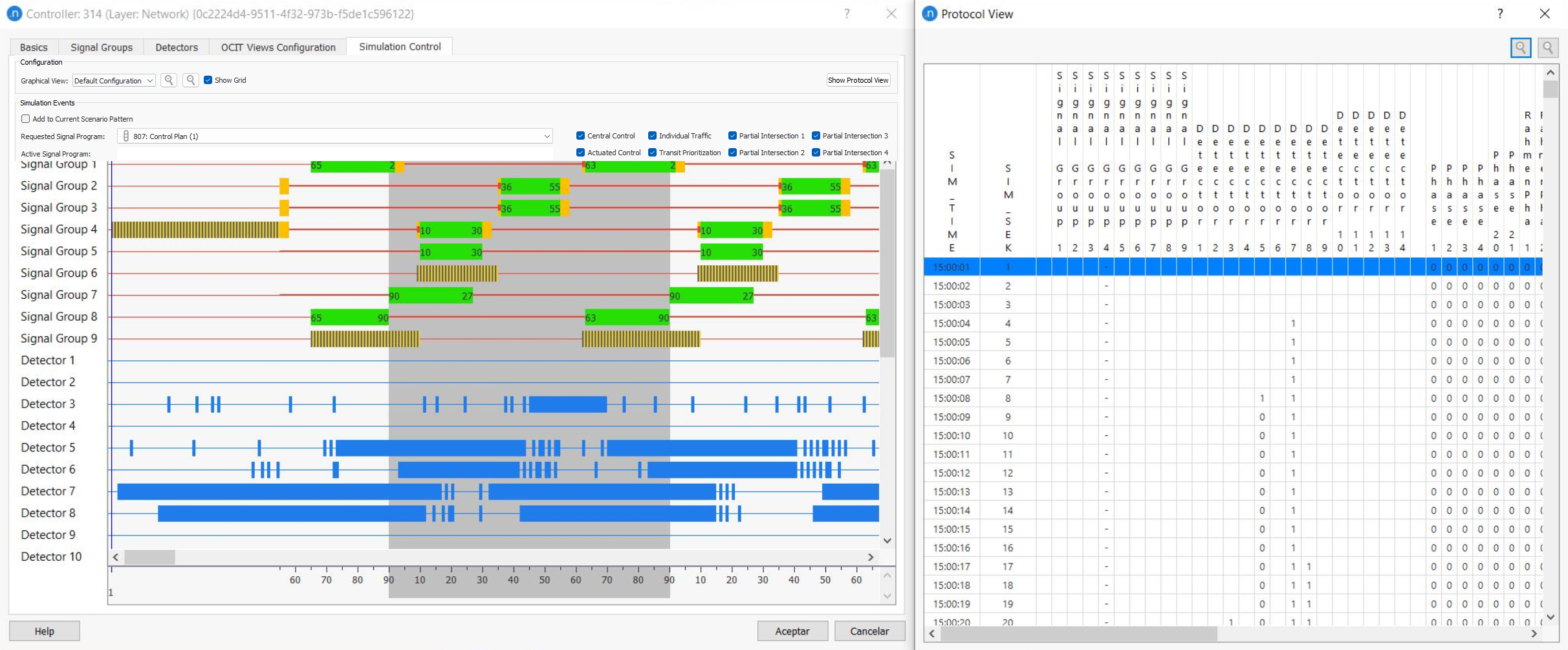Select the 15:00:08 row in the protocol table
The width and height of the screenshot is (1568, 650).
952,398
